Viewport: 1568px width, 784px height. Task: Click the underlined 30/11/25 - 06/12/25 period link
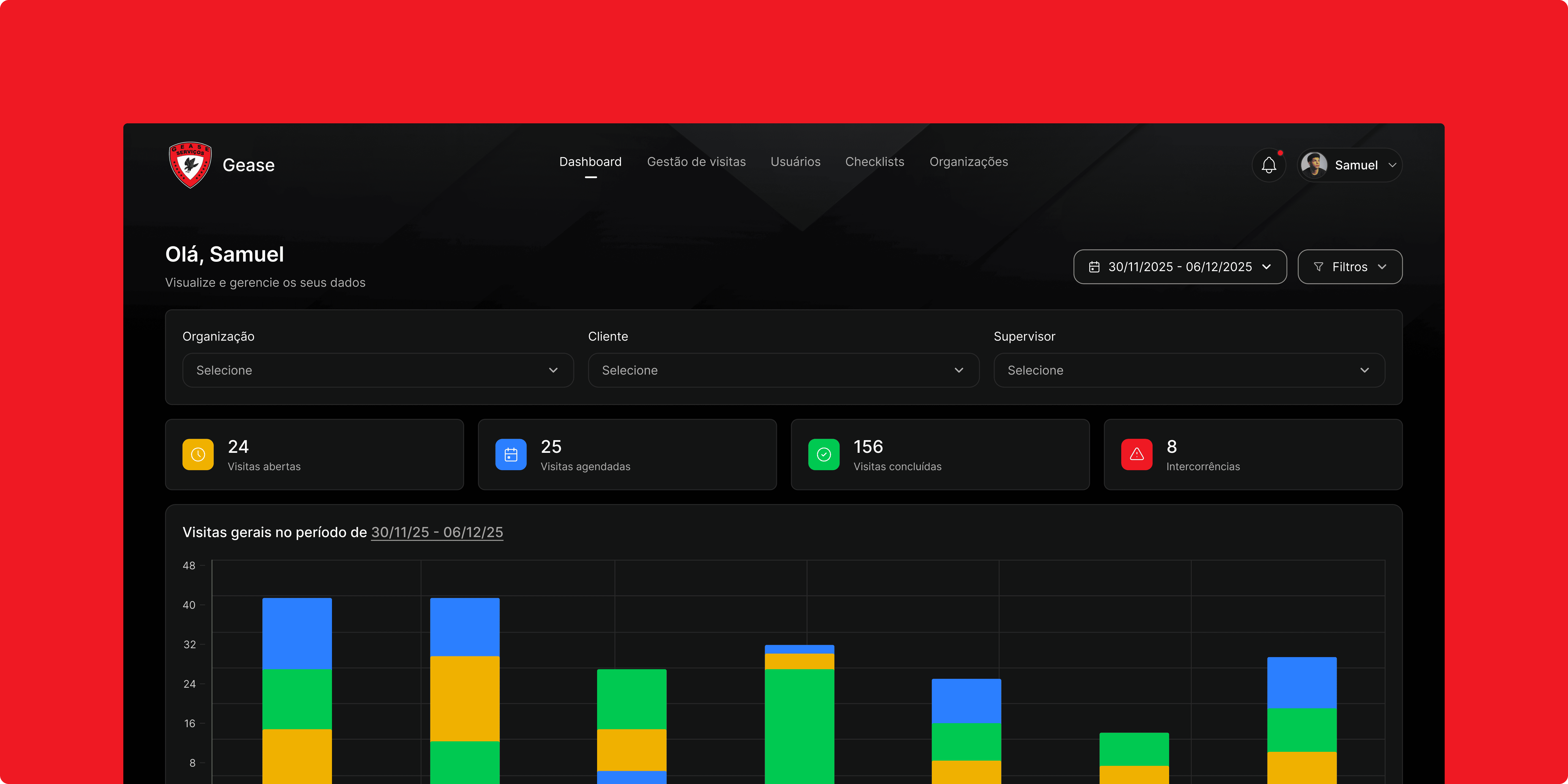(x=437, y=533)
